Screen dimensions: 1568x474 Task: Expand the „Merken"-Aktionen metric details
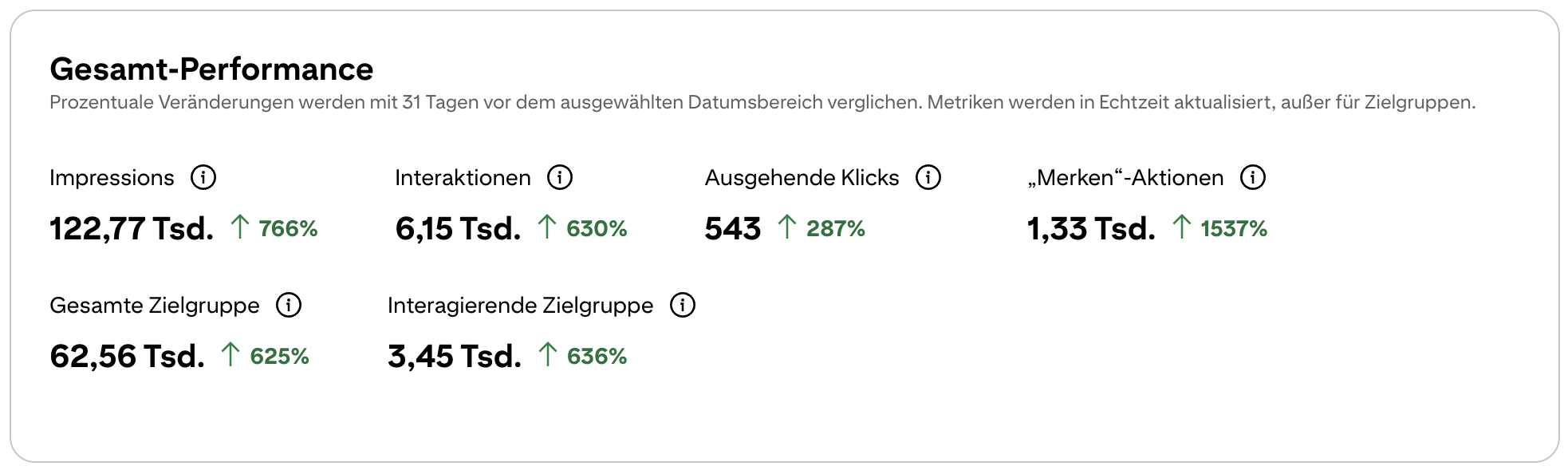pos(1126,177)
